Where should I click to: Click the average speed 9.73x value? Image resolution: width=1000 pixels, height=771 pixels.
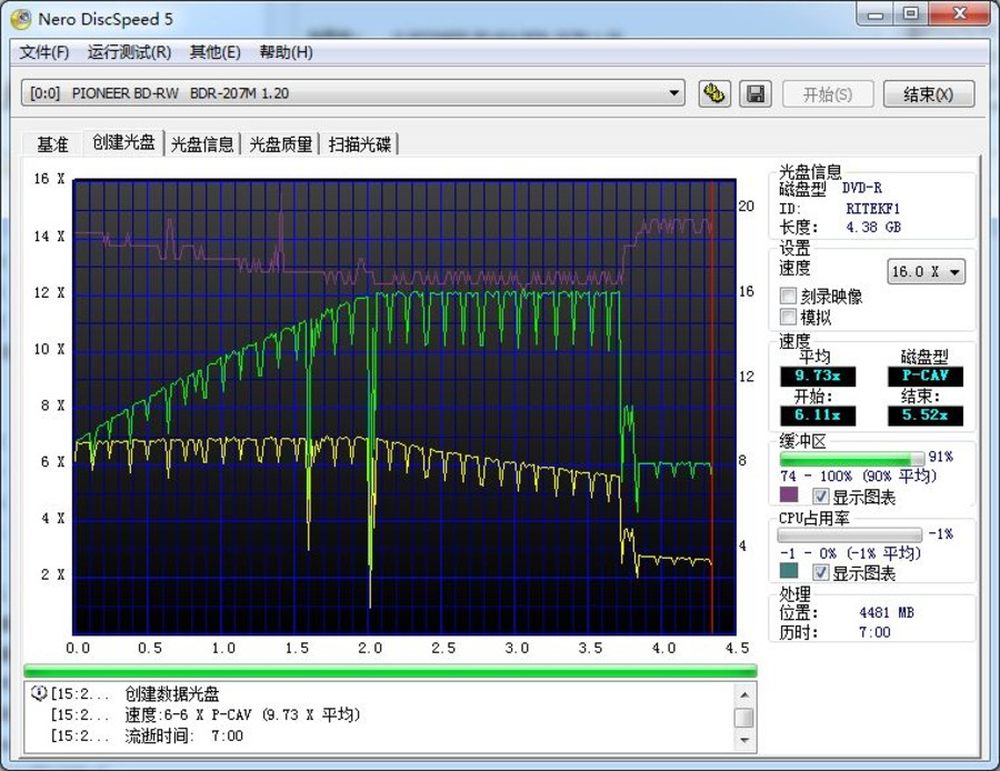tap(818, 376)
